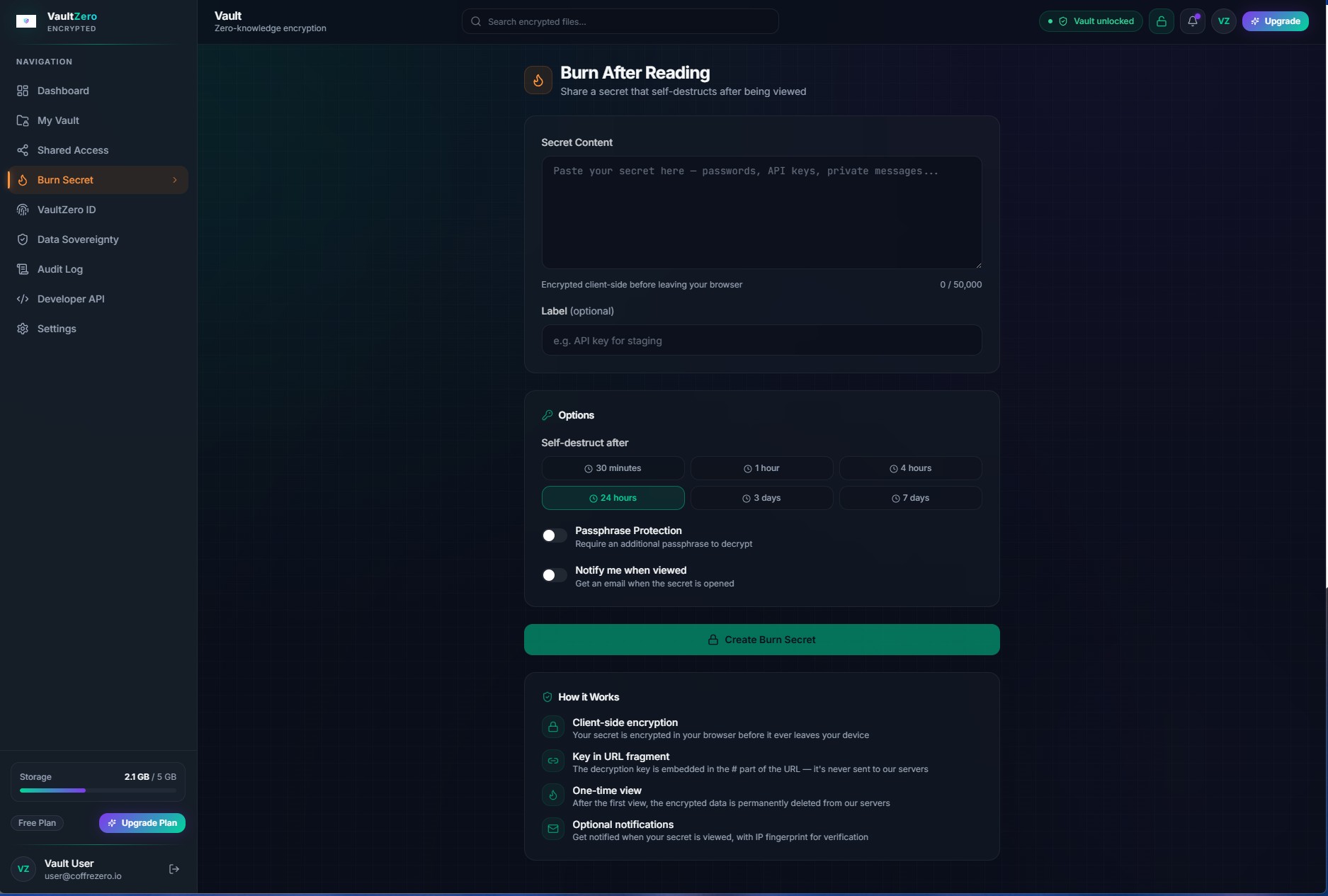Focus the Search encrypted files field
Viewport: 1328px width, 896px height.
pyautogui.click(x=620, y=21)
